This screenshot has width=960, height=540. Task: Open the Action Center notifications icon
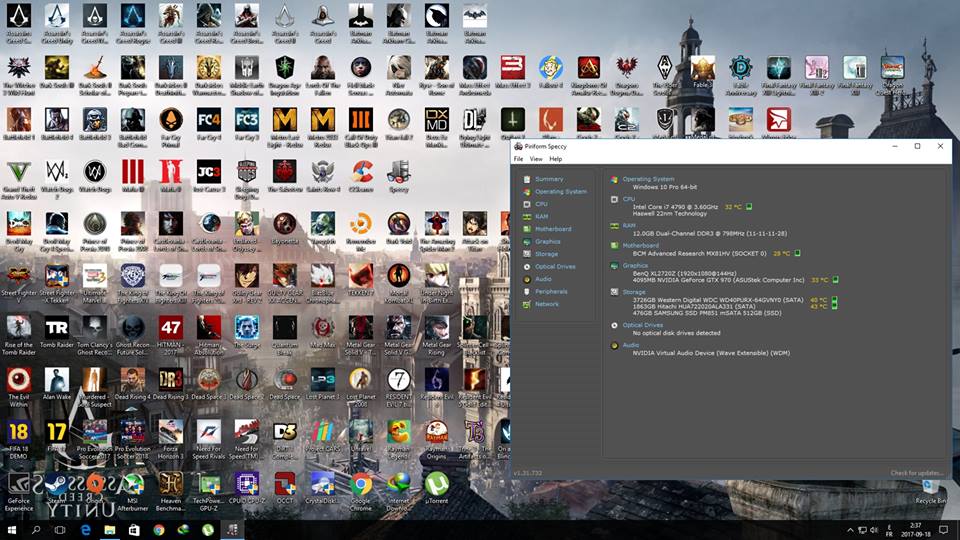pyautogui.click(x=943, y=530)
